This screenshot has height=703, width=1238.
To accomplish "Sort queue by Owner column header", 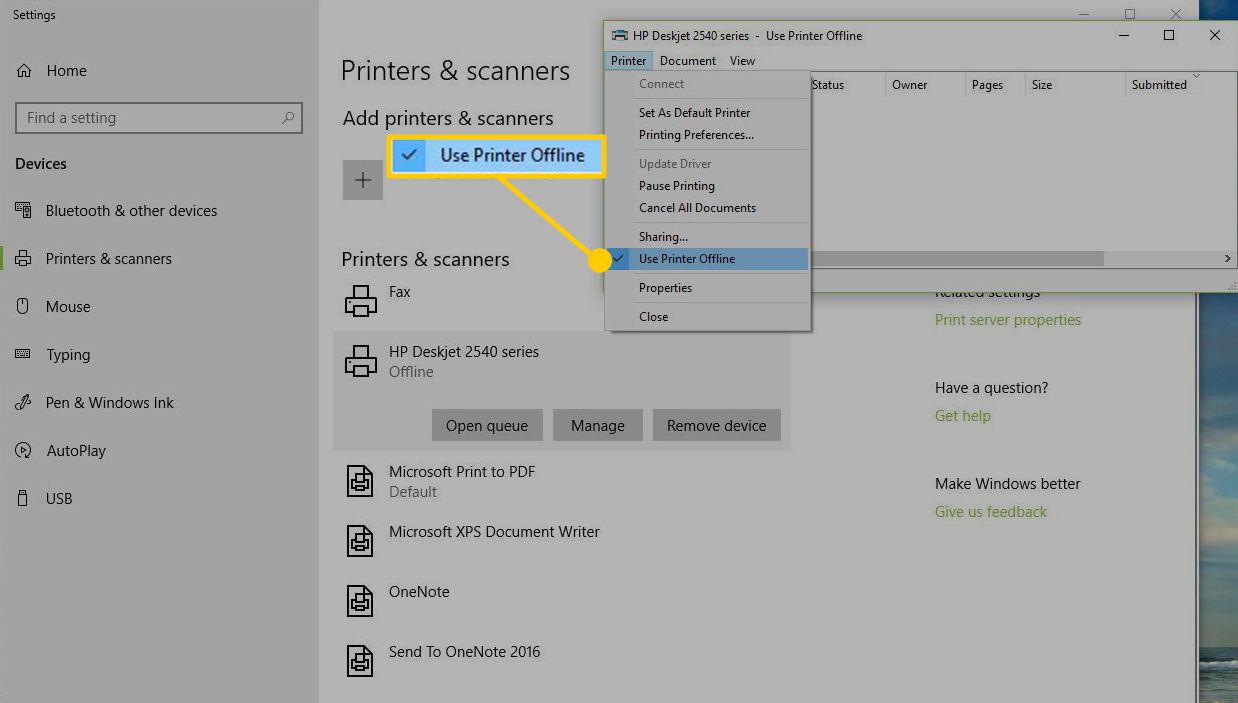I will point(910,85).
